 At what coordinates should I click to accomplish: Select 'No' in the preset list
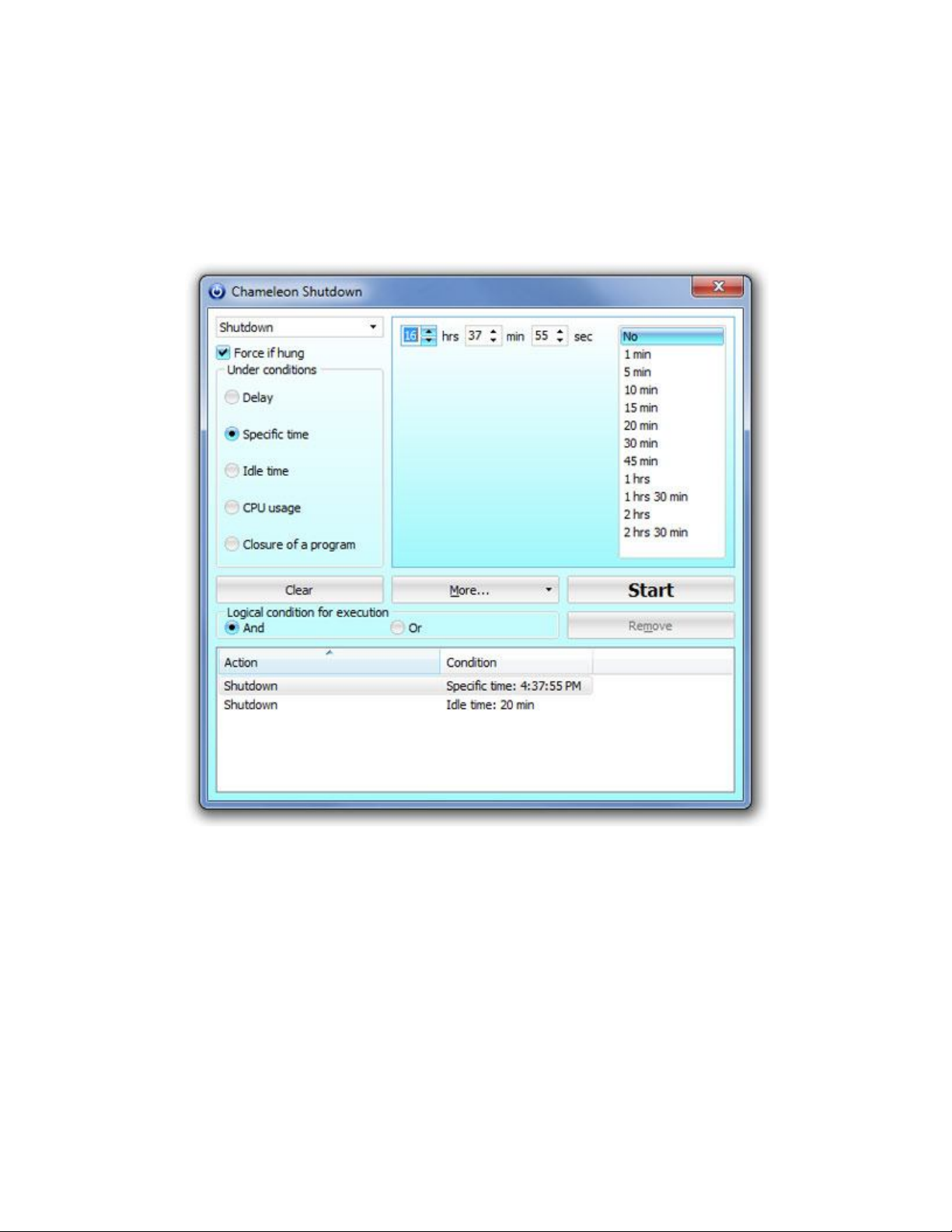(672, 337)
